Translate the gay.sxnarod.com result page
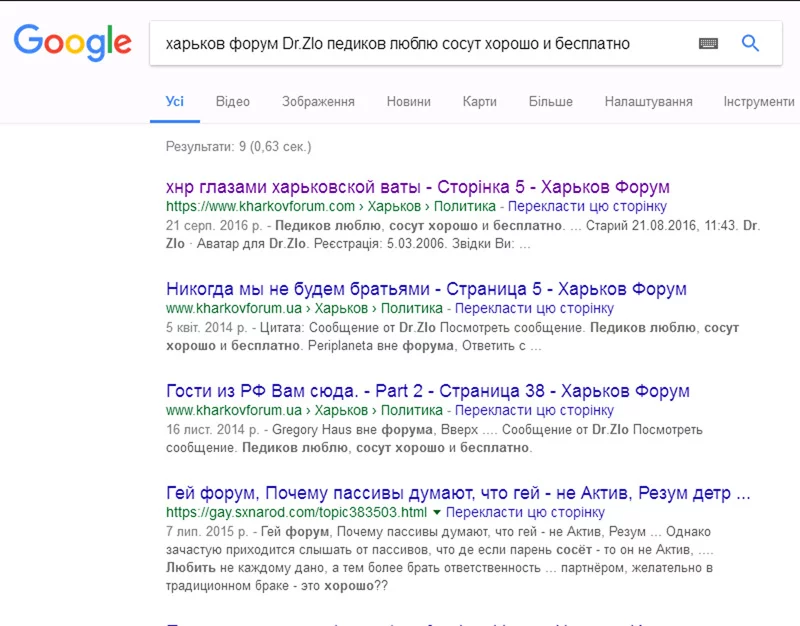Image resolution: width=800 pixels, height=626 pixels. click(525, 512)
